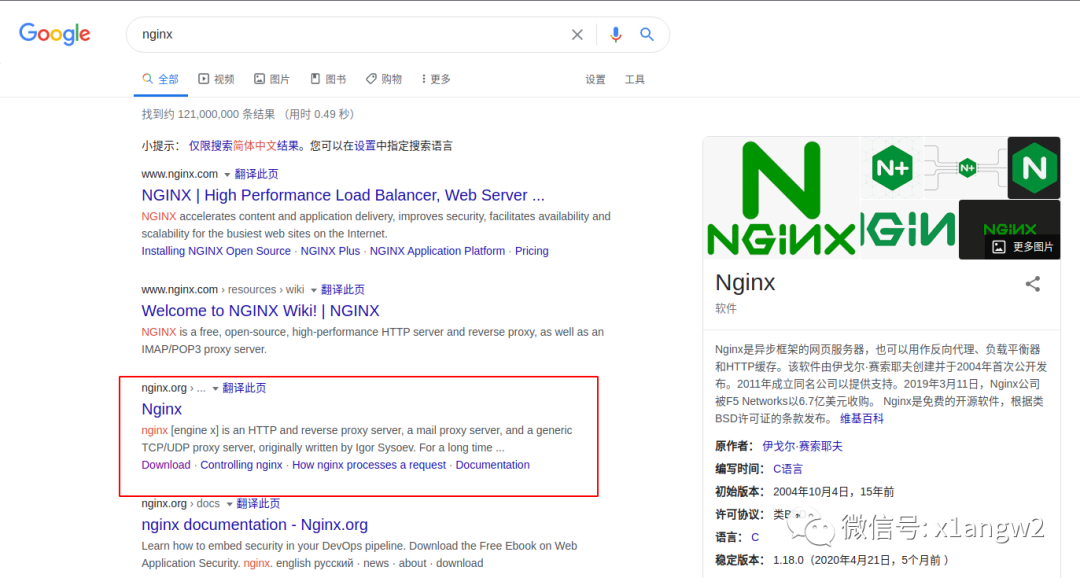Image resolution: width=1080 pixels, height=578 pixels.
Task: Click the Google logo
Action: [54, 34]
